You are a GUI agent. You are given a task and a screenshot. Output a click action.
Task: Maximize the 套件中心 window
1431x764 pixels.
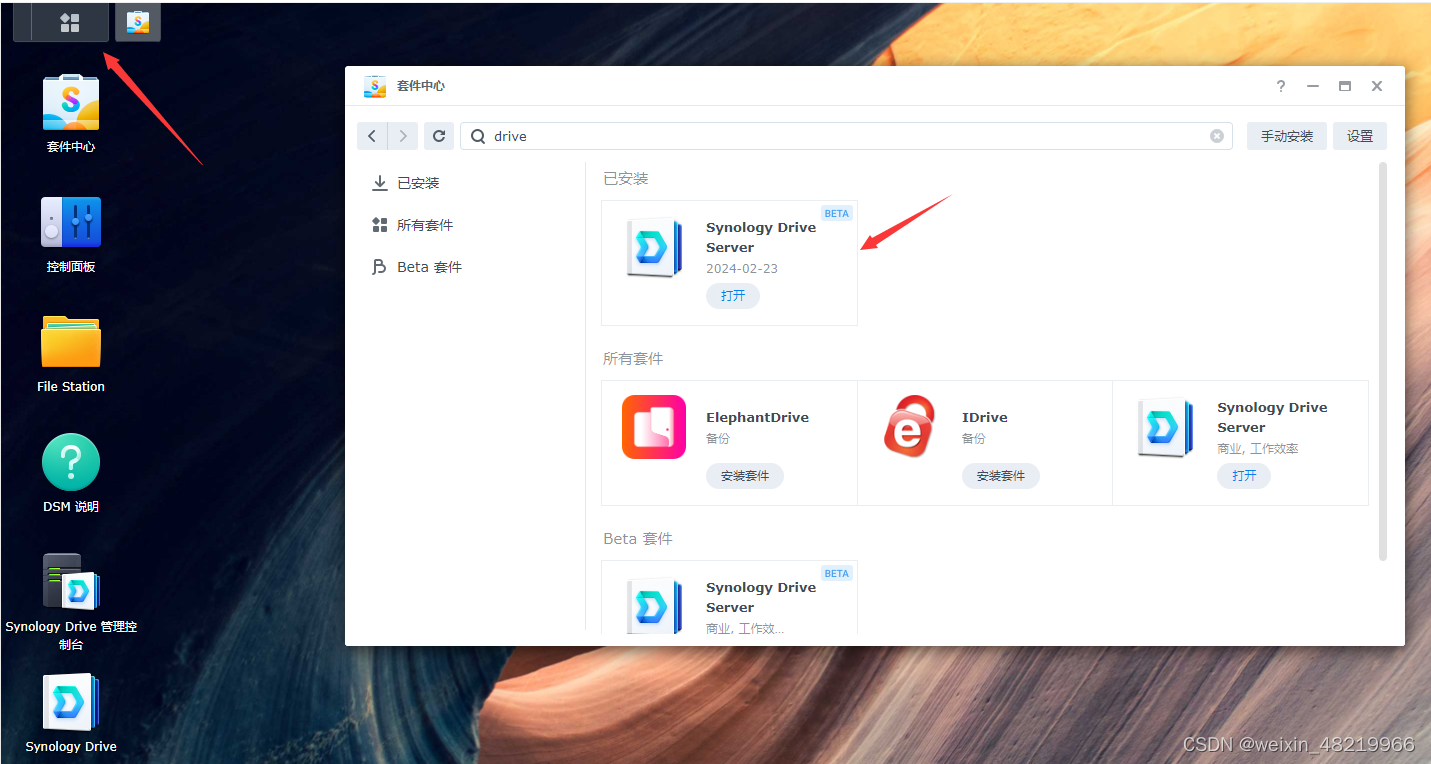[x=1345, y=86]
